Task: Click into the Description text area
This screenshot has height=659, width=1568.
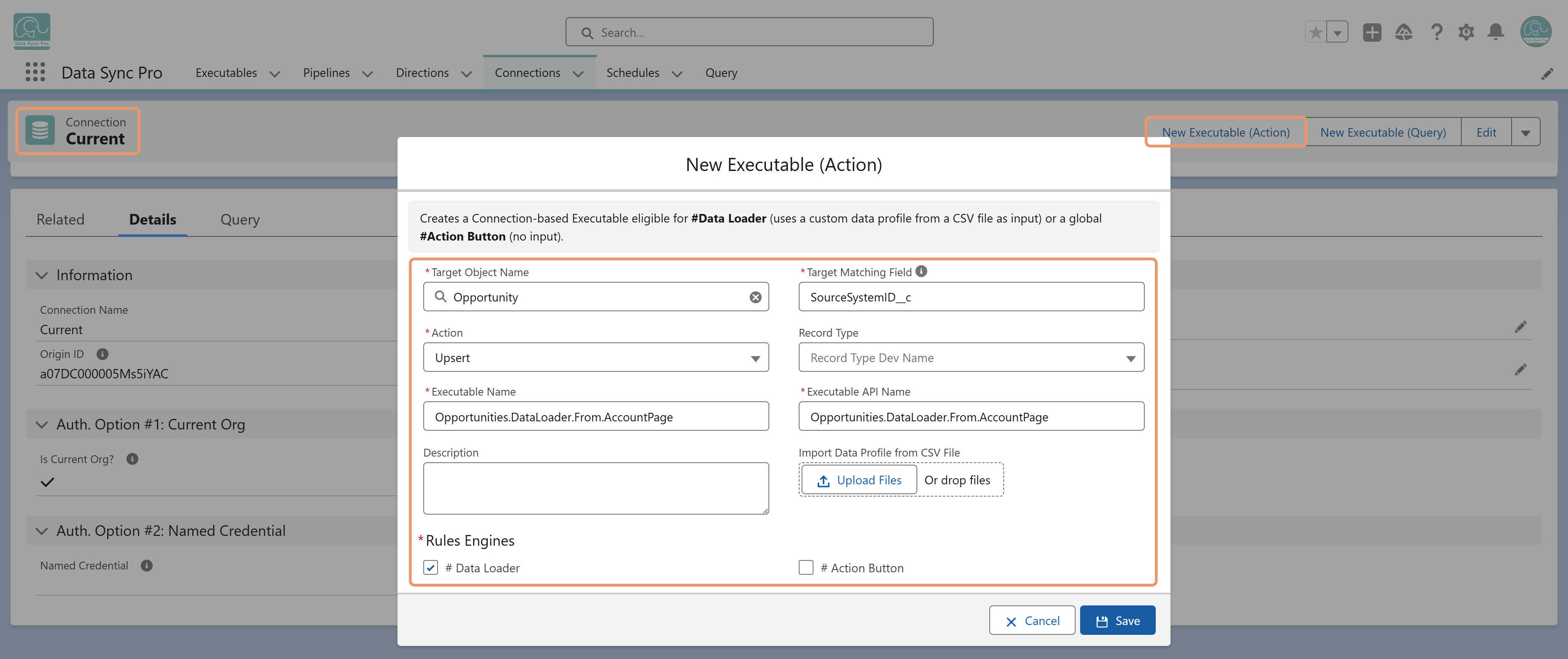Action: tap(596, 488)
